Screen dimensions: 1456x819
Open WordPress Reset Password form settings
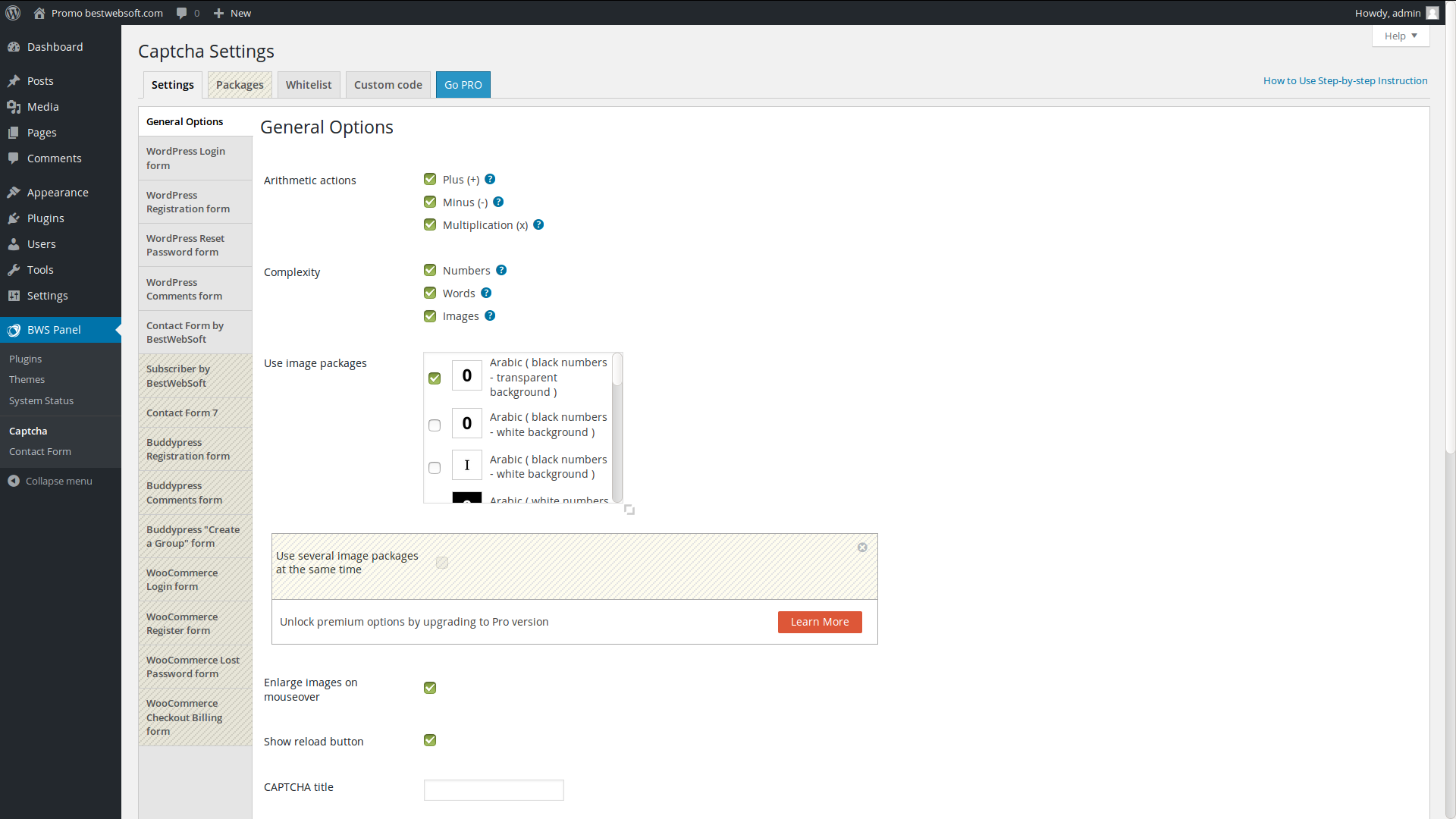195,245
